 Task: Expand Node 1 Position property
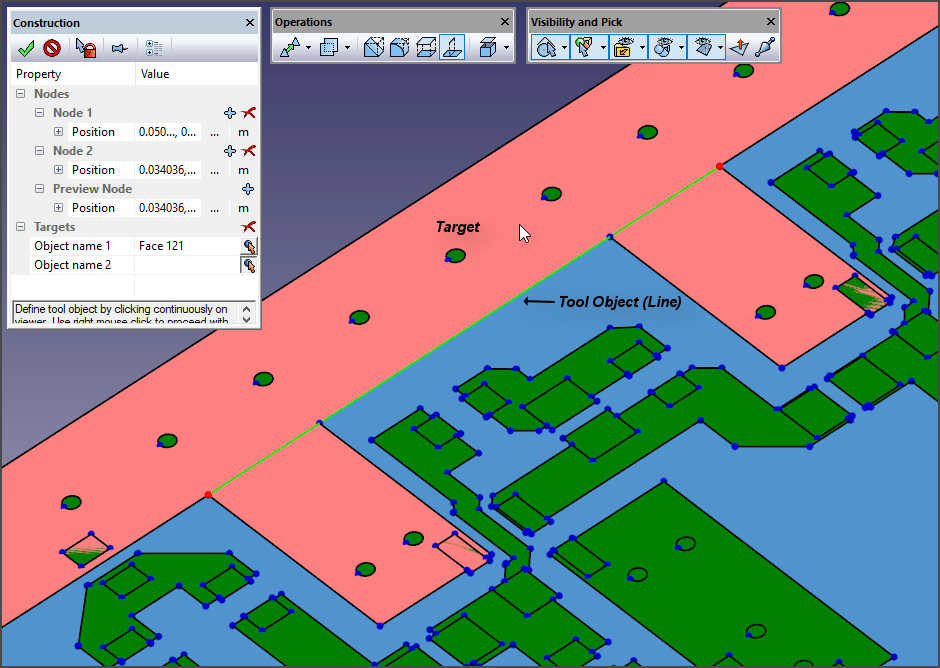click(x=58, y=132)
